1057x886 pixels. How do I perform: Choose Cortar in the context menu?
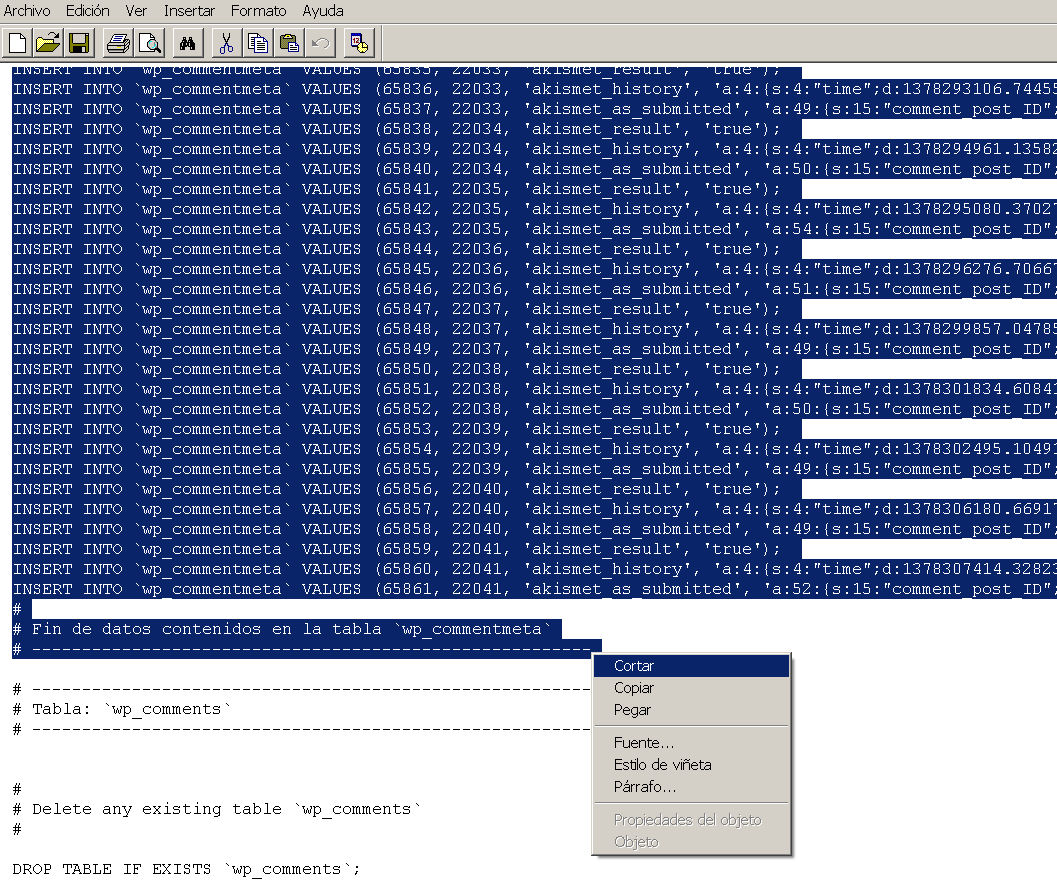[x=634, y=666]
